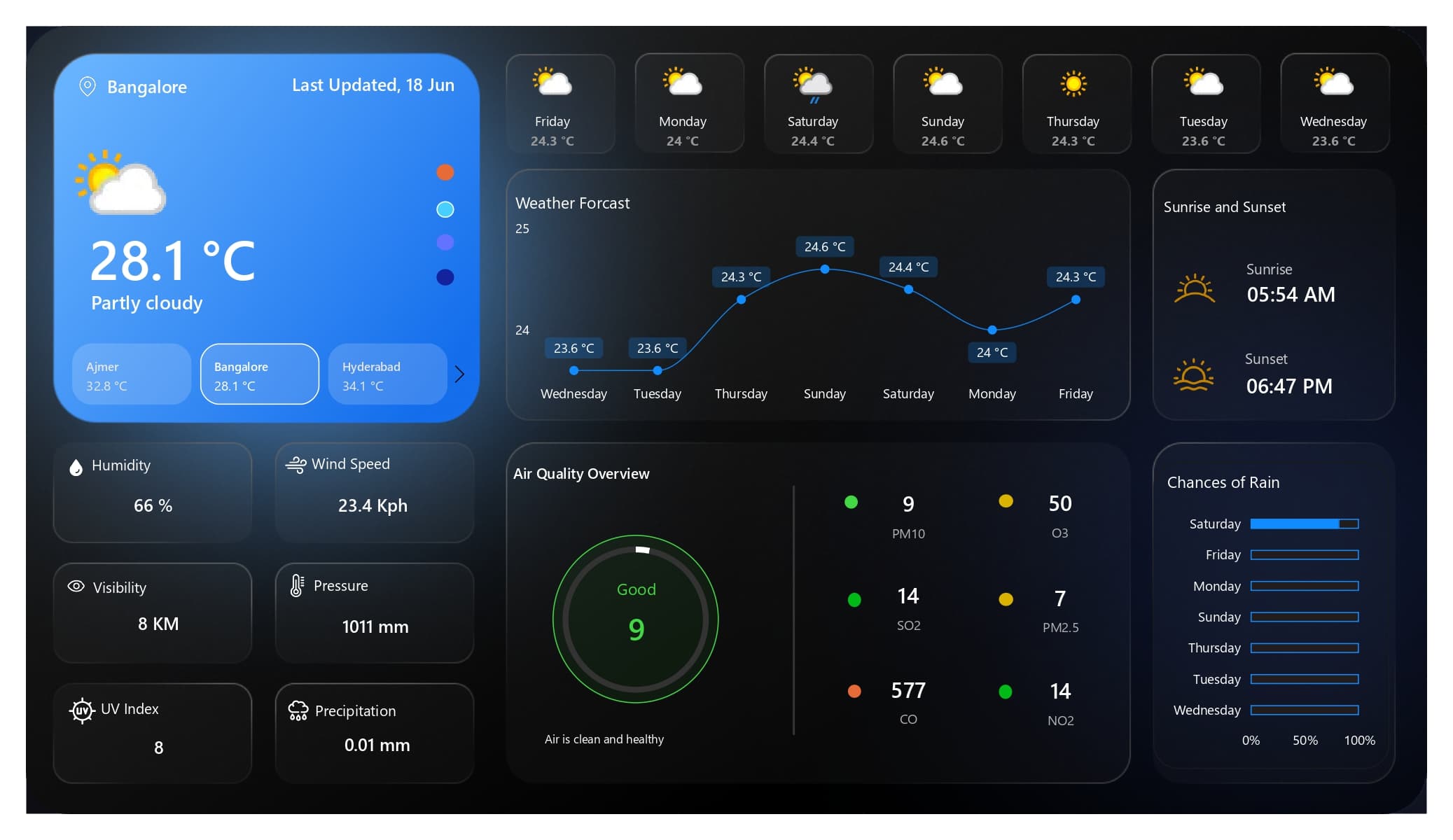Screen dimensions: 1453x840
Task: Click the Wind Speed wind icon
Action: [296, 465]
